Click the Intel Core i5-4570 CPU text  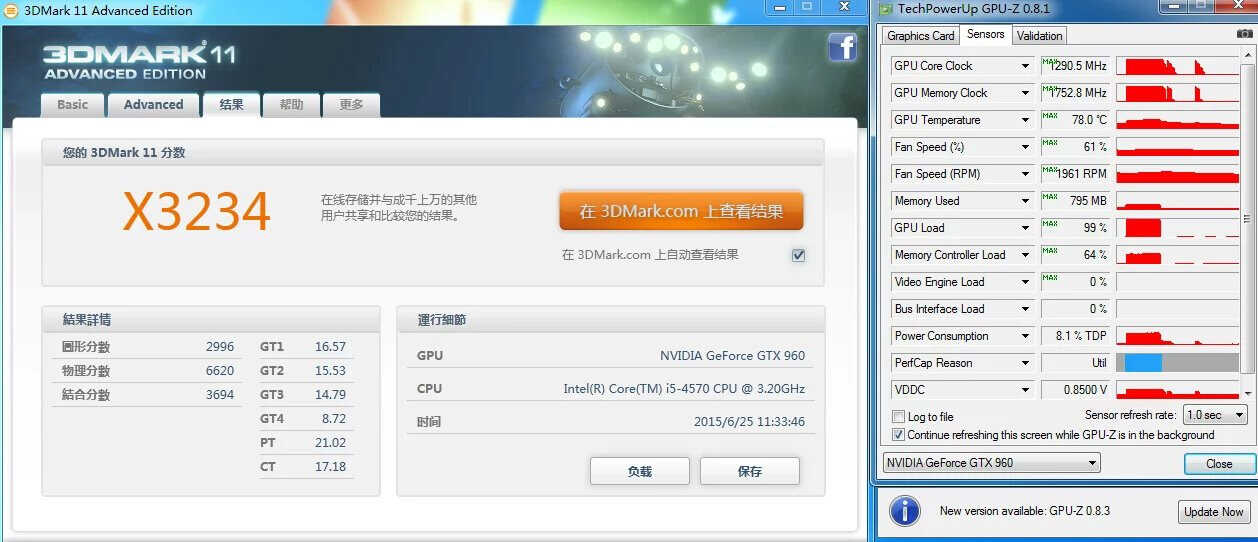tap(684, 389)
